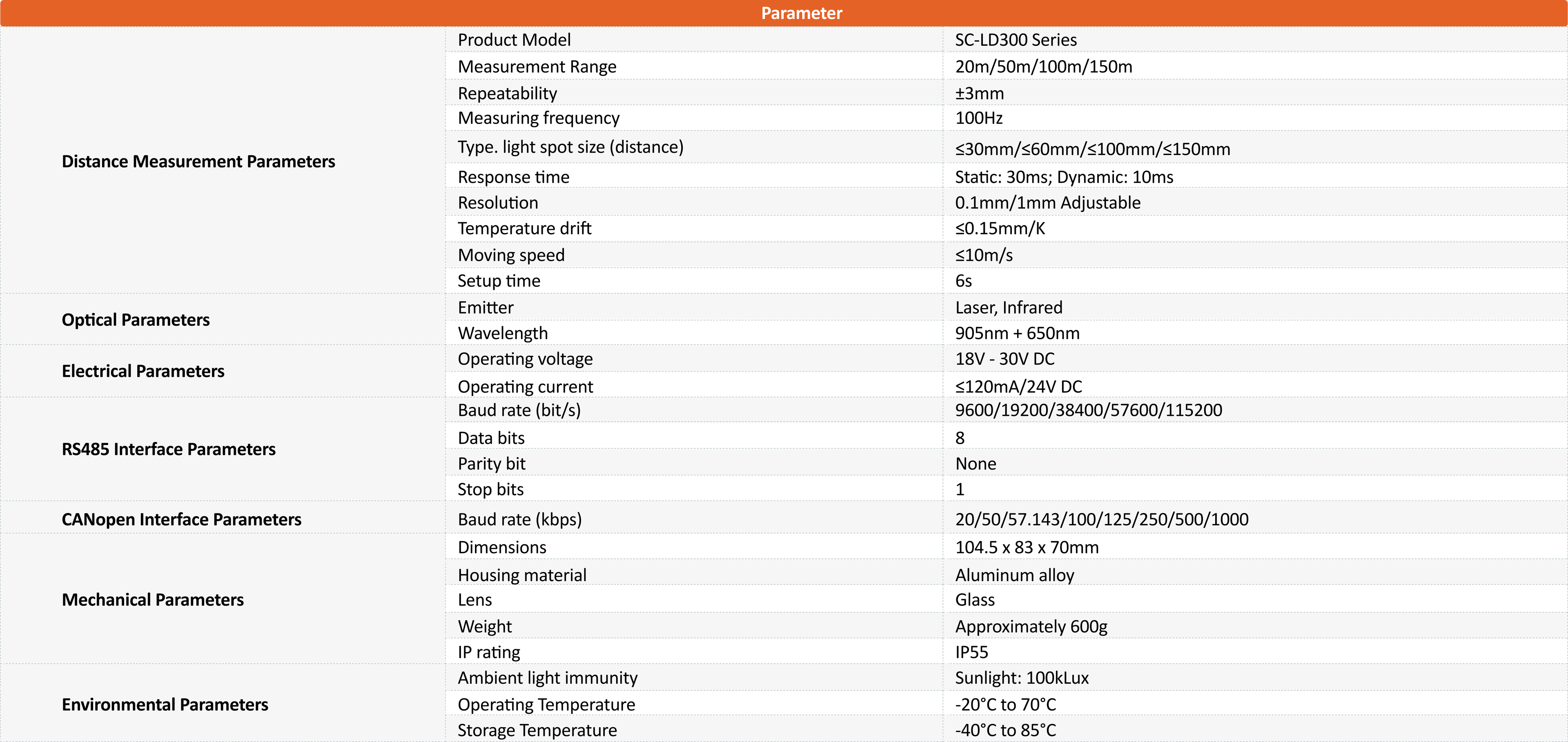Click the Measuring frequency row label
1568x742 pixels.
pyautogui.click(x=539, y=118)
